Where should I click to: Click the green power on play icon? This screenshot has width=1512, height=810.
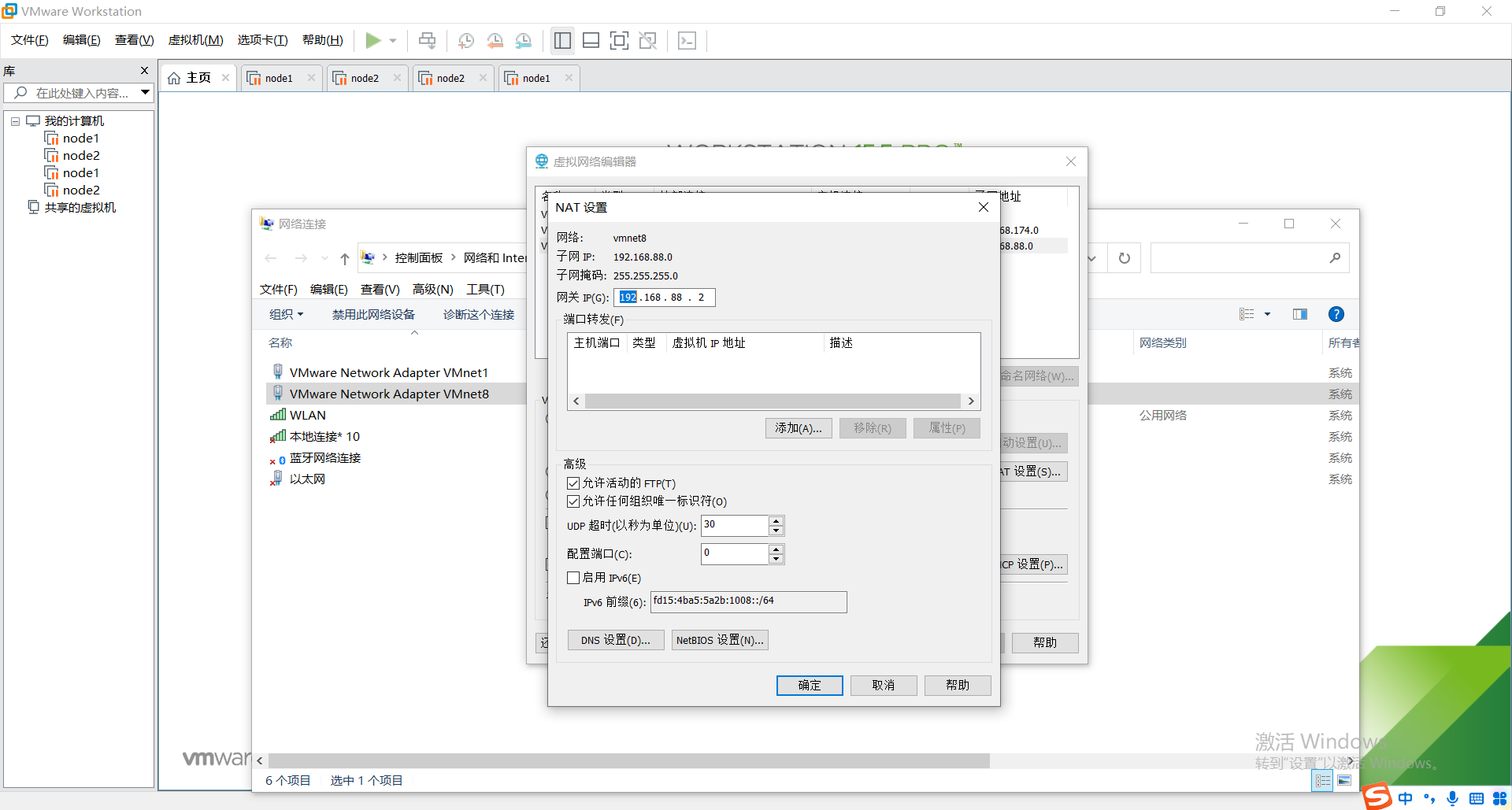(x=373, y=40)
